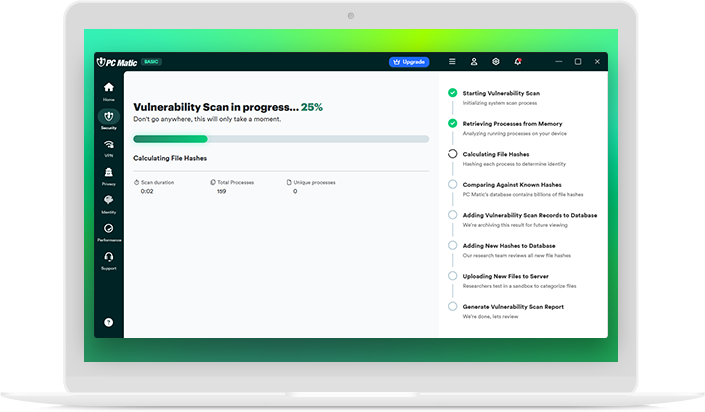Open the Security shield section
Viewport: 705px width, 412px height.
pyautogui.click(x=109, y=118)
